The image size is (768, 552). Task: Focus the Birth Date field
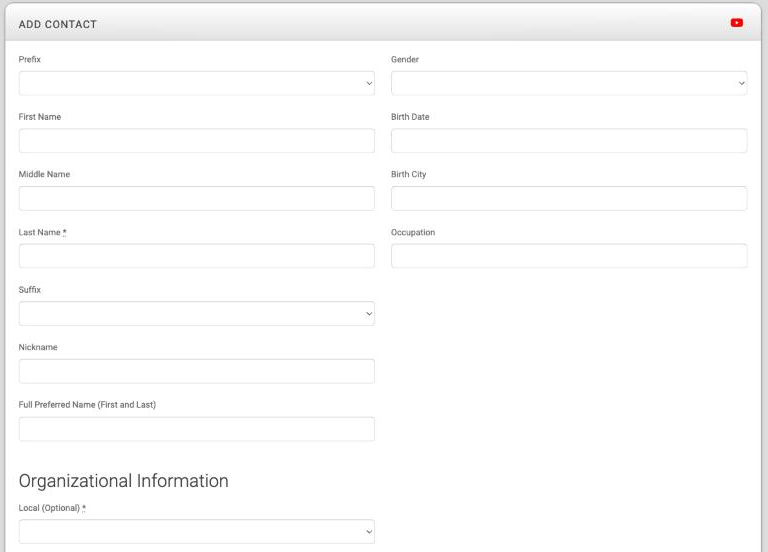569,141
